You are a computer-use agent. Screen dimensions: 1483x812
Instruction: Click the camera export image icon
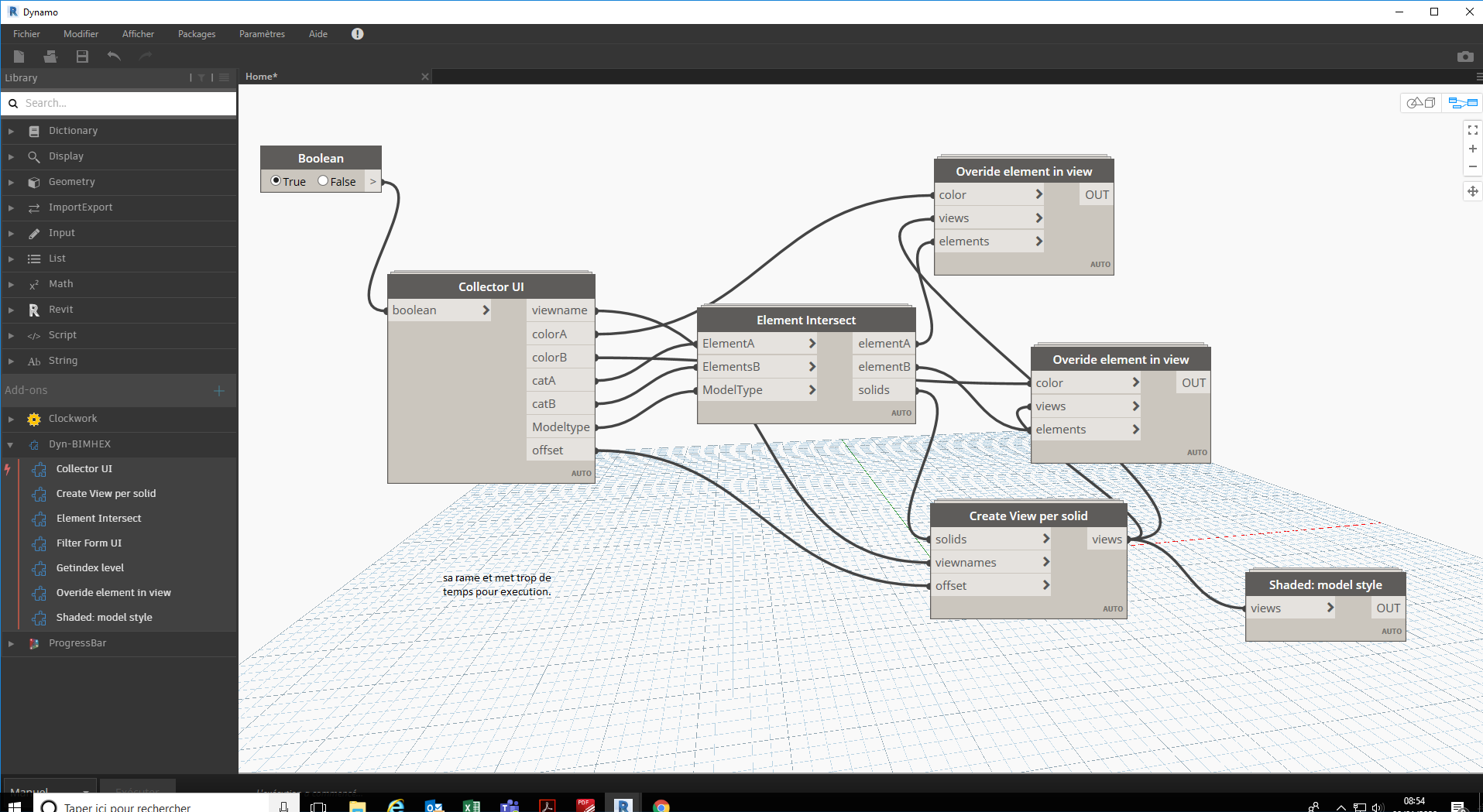point(1465,57)
